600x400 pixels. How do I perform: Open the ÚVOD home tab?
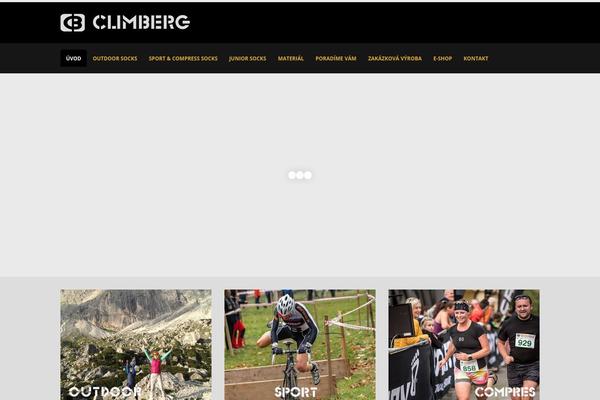click(73, 58)
